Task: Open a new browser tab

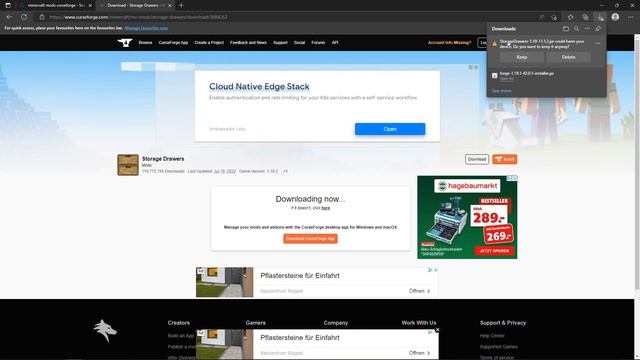Action: pyautogui.click(x=181, y=5)
